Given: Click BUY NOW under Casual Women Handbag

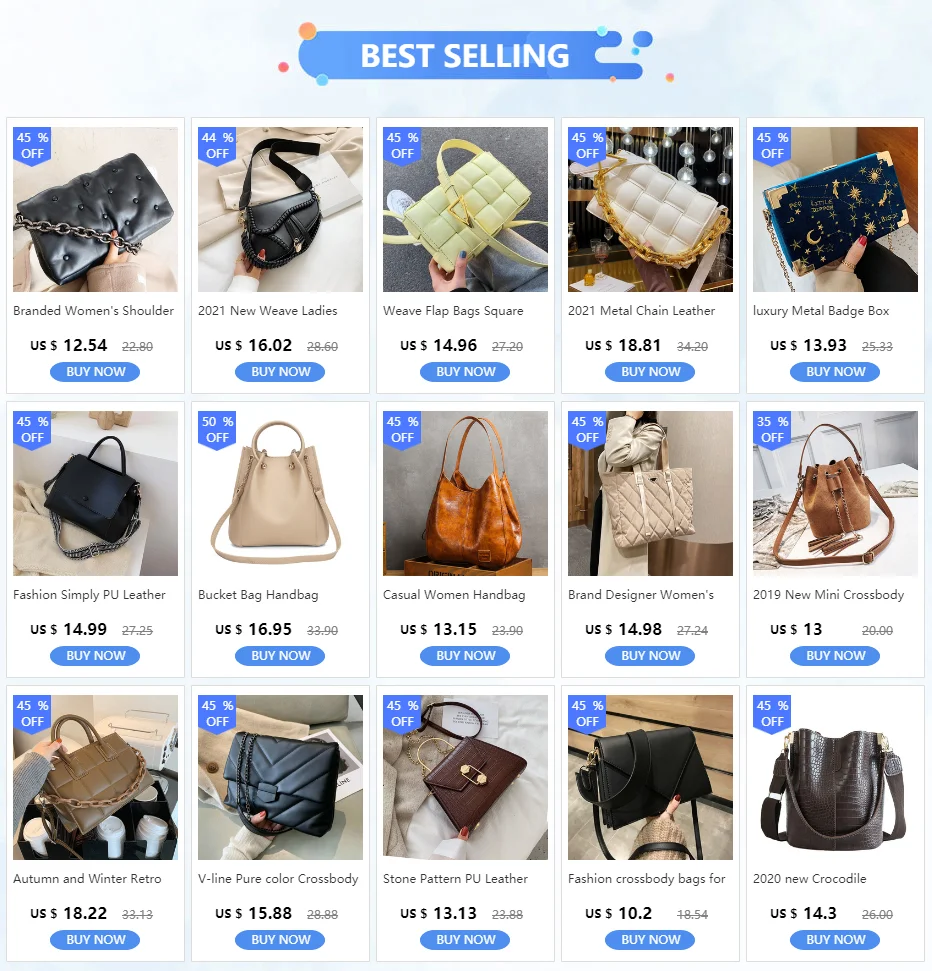Looking at the screenshot, I should (465, 656).
